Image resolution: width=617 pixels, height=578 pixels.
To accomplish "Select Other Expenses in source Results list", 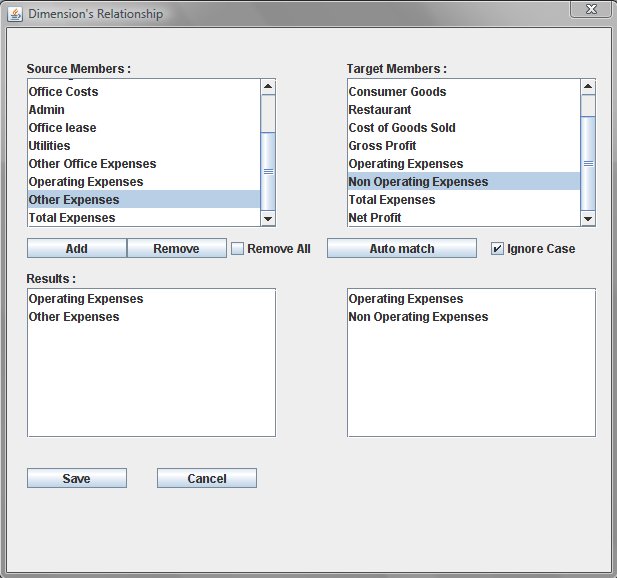I will (x=74, y=317).
